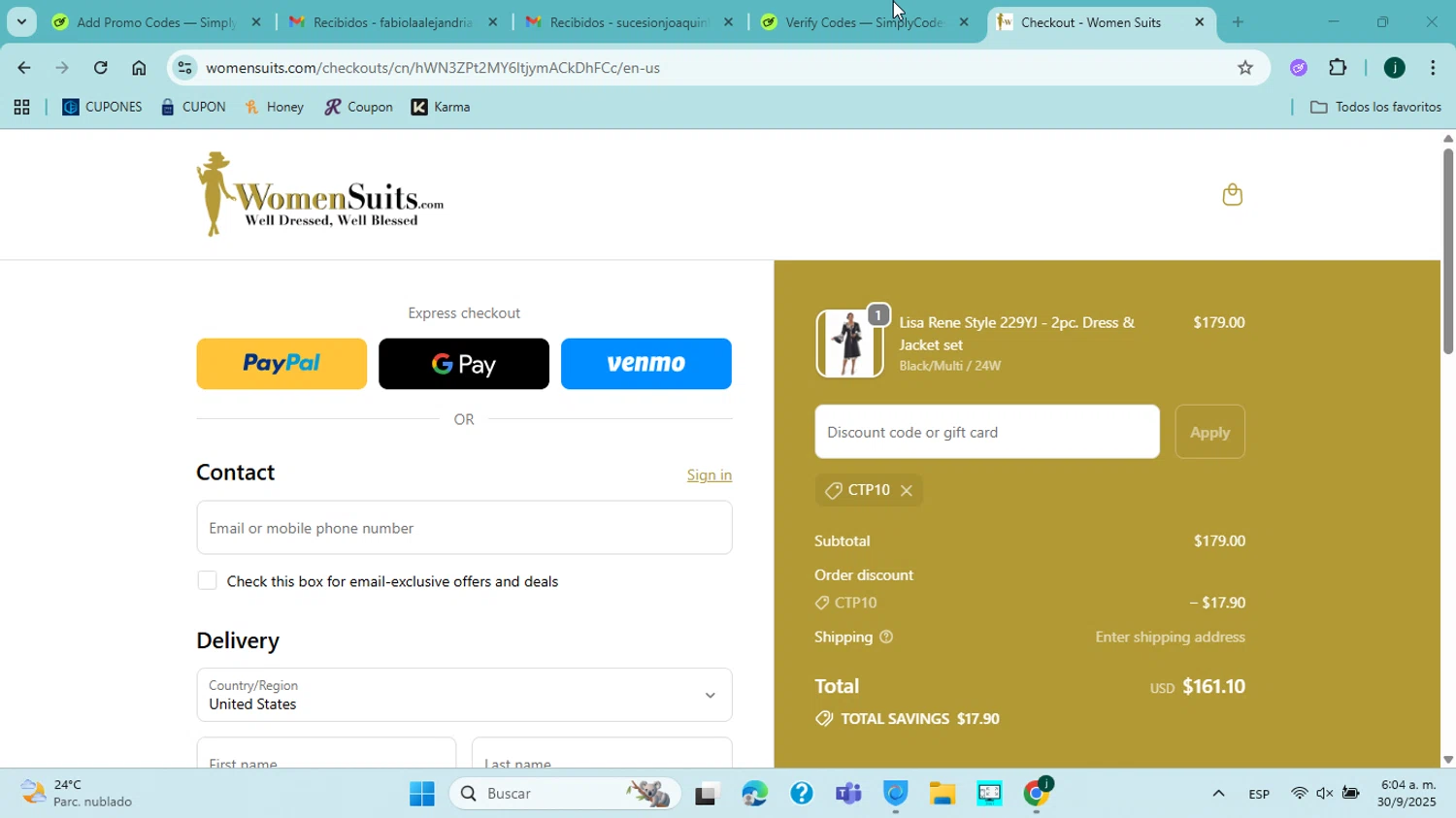Open the weather widget on taskbar
Image resolution: width=1456 pixels, height=818 pixels.
coord(78,794)
